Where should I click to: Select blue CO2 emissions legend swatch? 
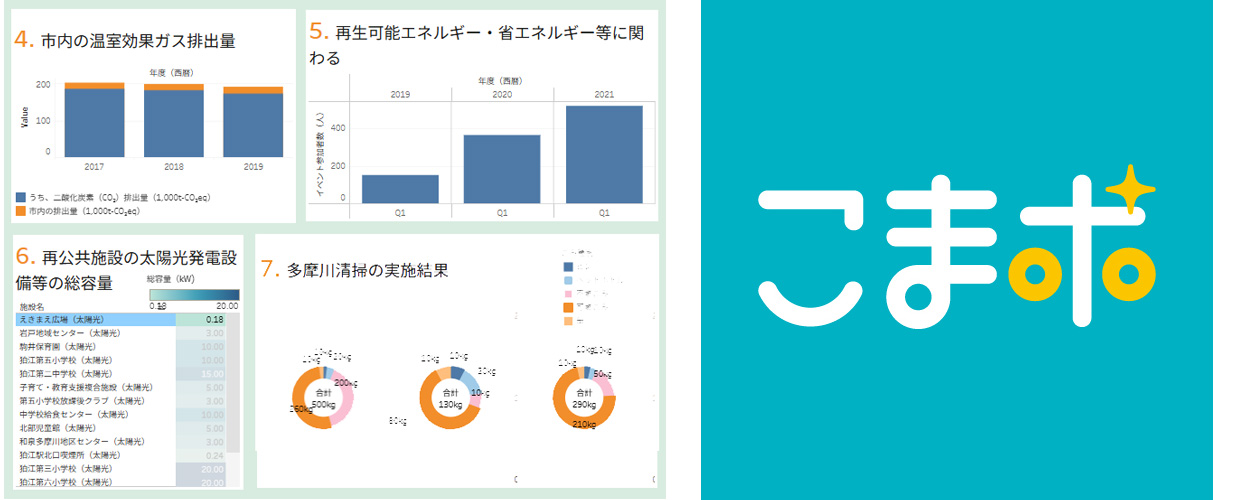[21, 198]
